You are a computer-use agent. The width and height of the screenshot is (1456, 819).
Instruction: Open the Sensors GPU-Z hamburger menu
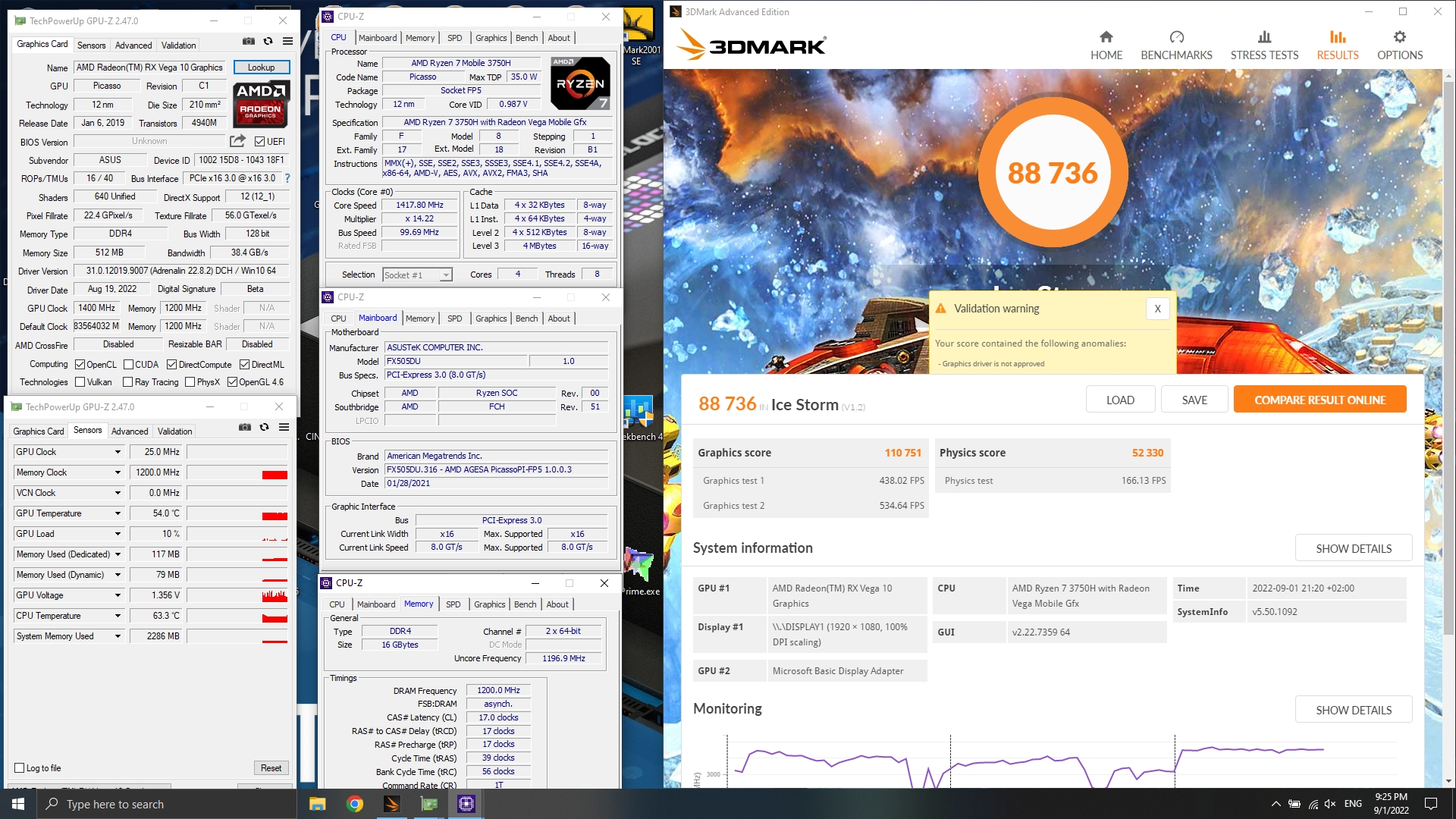284,427
